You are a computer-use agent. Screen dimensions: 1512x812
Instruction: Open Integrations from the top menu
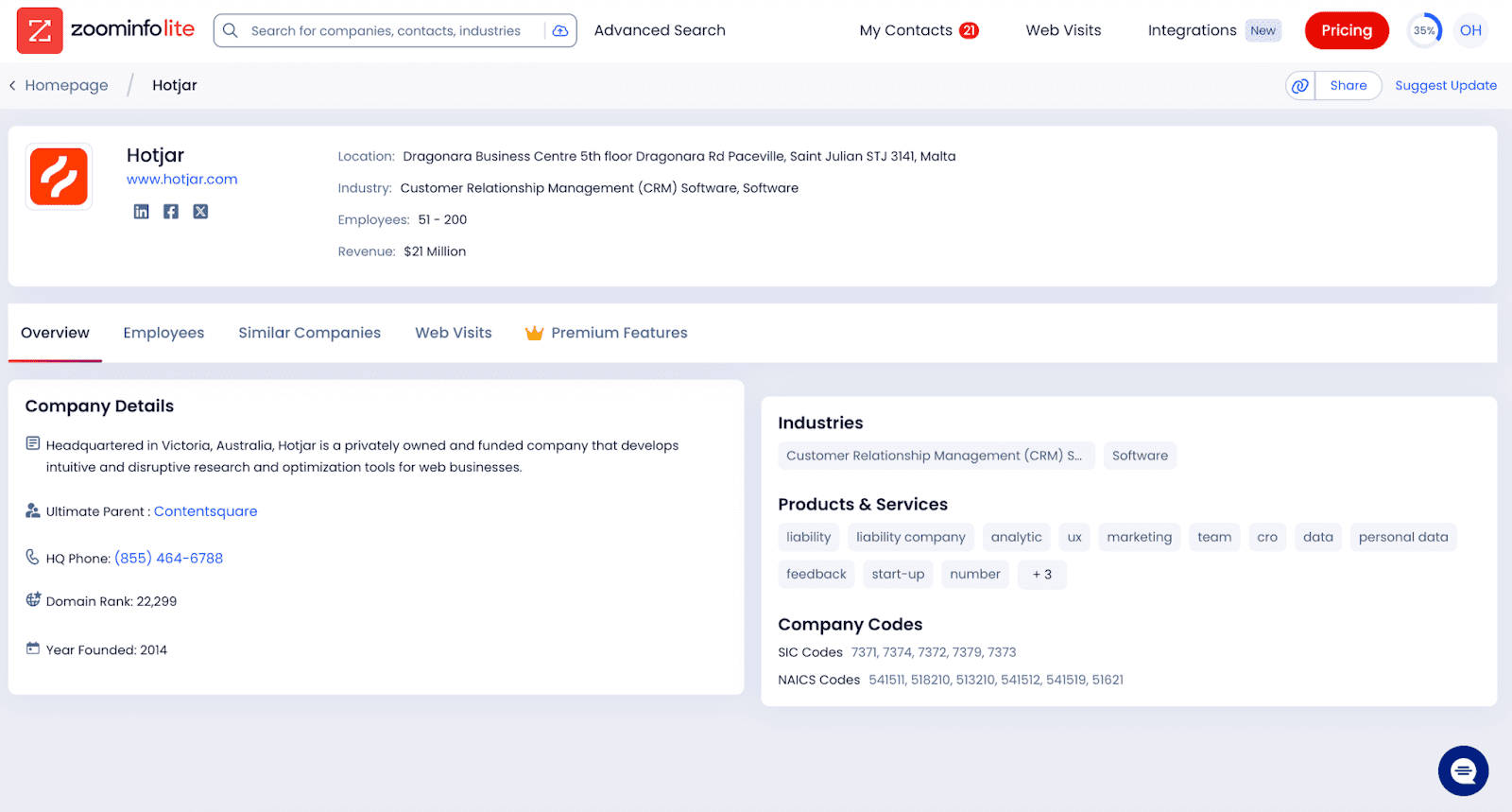click(x=1192, y=30)
